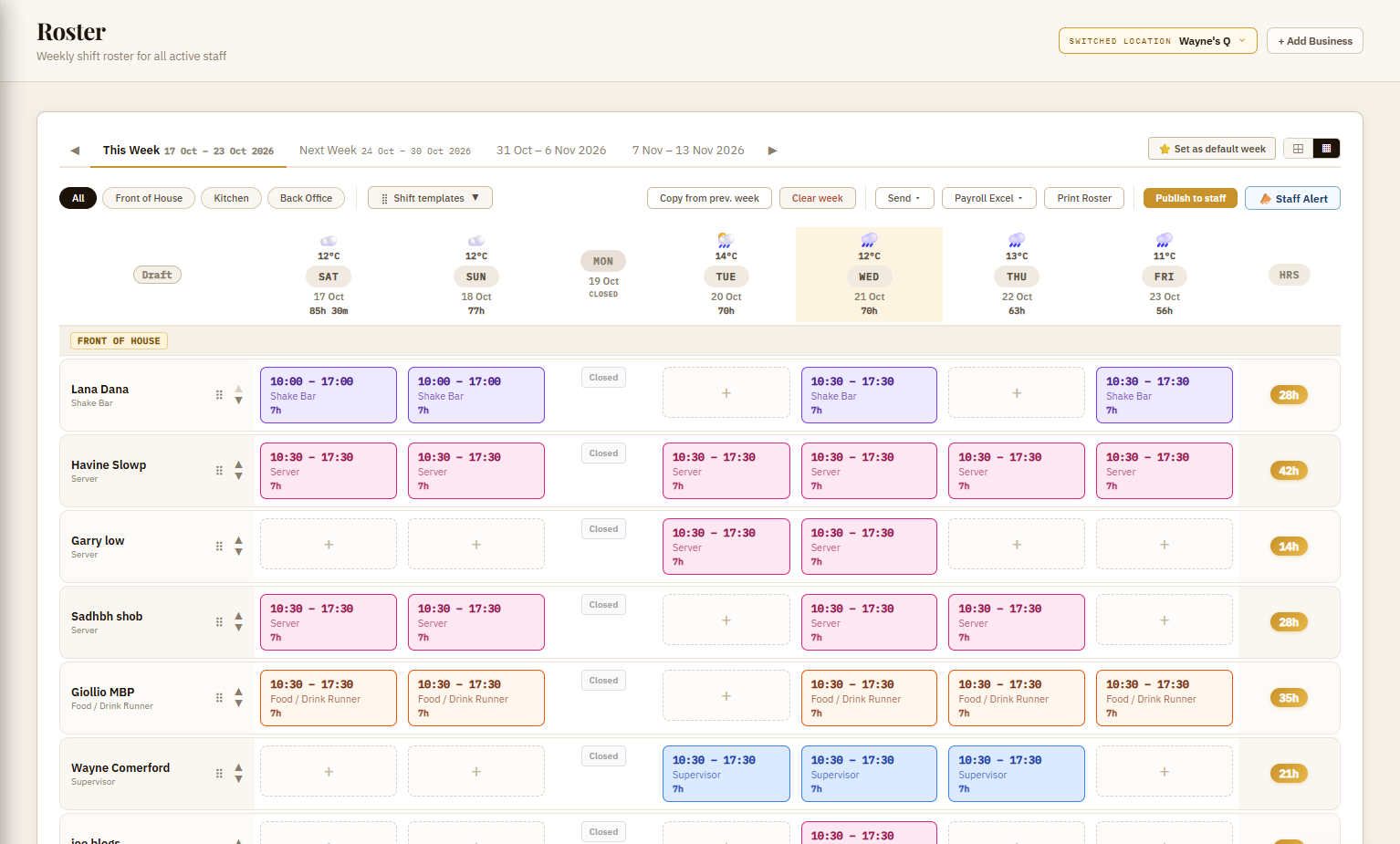Select the dense grid view icon
The image size is (1400, 844).
[x=1326, y=149]
